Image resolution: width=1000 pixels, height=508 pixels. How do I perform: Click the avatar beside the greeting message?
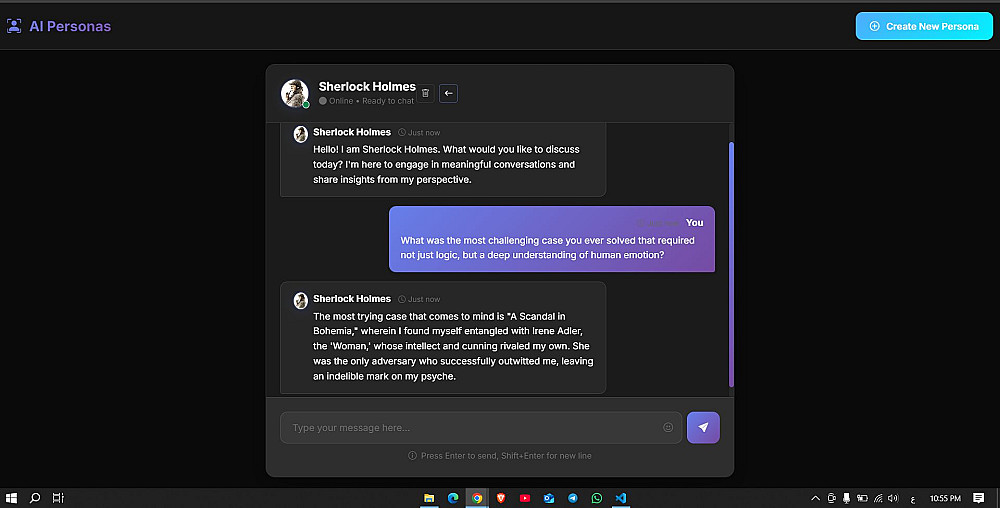pos(300,134)
